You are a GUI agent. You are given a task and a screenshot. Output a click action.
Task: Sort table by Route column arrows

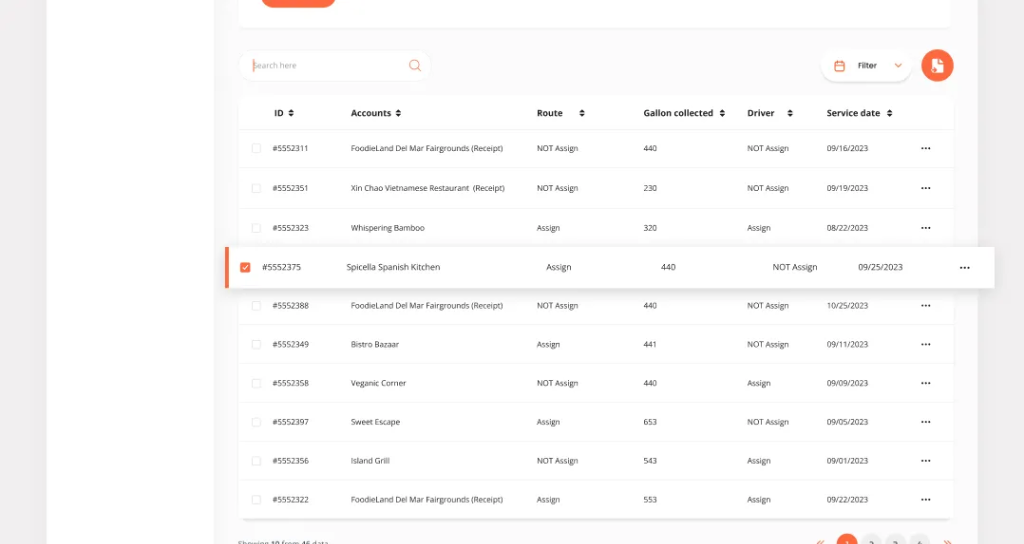(582, 113)
